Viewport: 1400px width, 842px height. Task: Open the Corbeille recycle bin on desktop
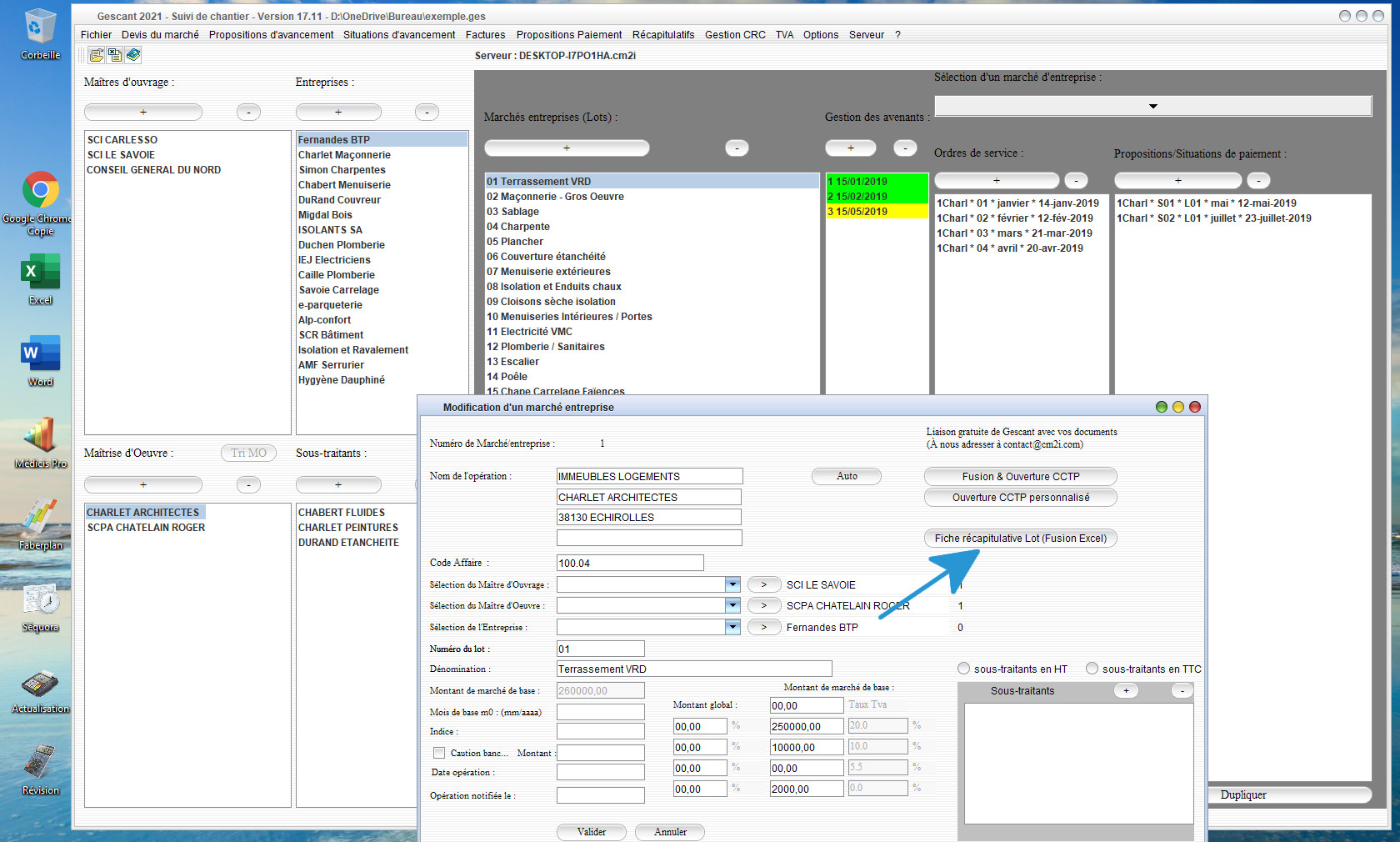coord(40,35)
